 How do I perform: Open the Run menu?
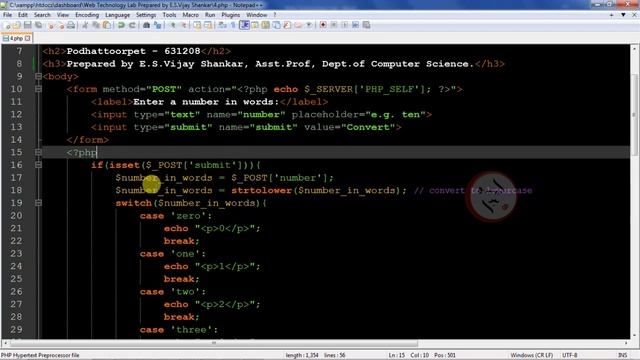pyautogui.click(x=210, y=15)
